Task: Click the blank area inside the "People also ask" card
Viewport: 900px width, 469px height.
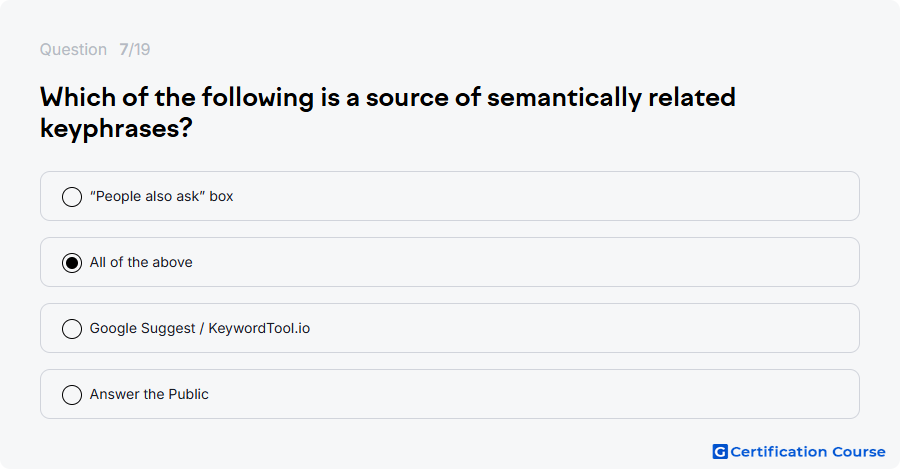Action: click(x=545, y=196)
